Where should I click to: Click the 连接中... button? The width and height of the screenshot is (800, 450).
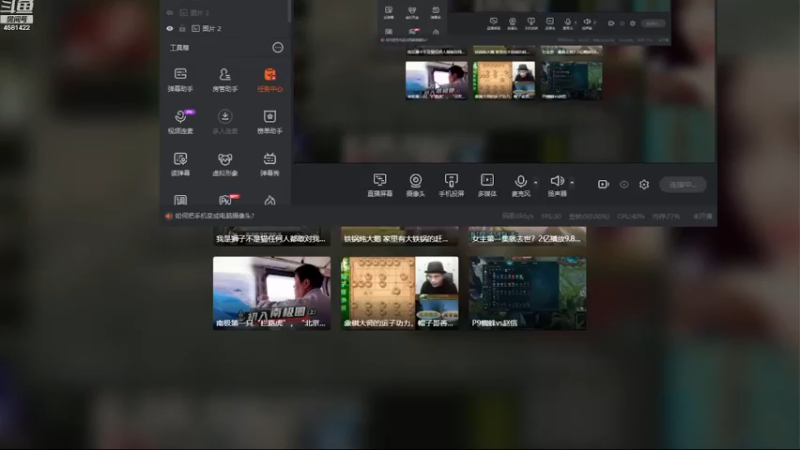tap(683, 184)
